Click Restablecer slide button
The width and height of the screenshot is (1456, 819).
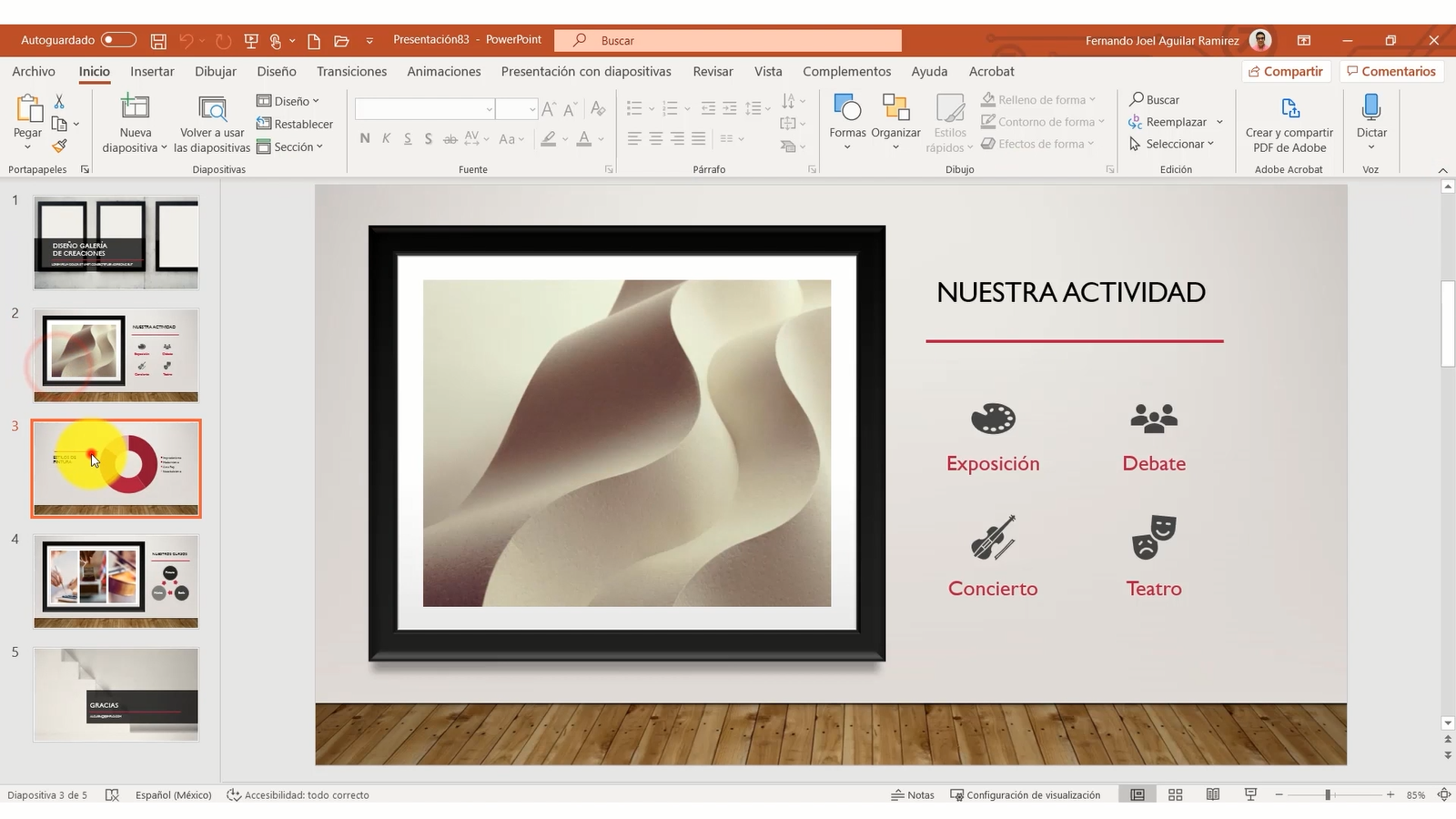(x=295, y=124)
